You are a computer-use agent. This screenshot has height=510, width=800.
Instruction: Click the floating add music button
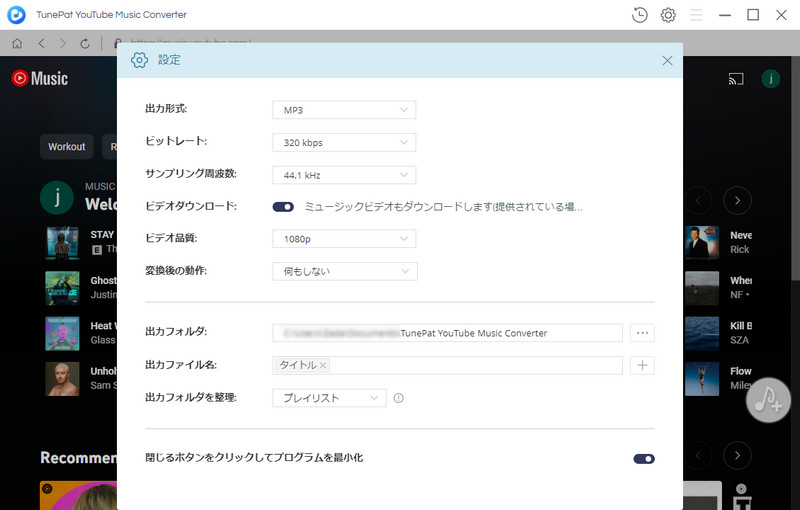coord(768,400)
